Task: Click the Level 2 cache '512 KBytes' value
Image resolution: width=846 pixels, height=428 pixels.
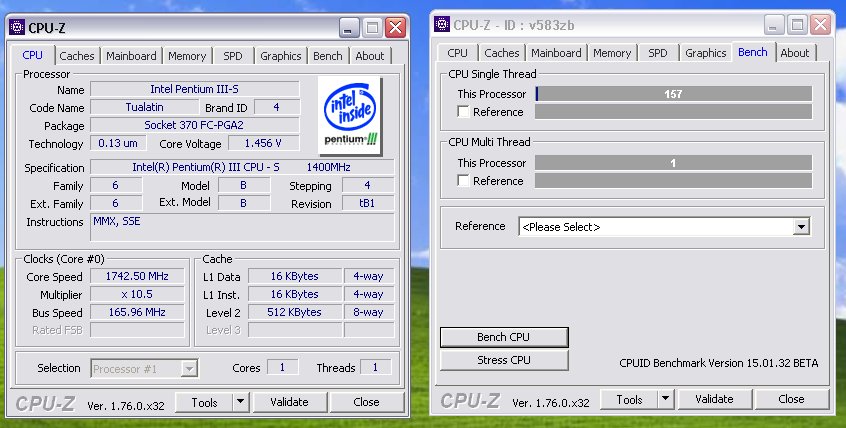Action: coord(295,312)
